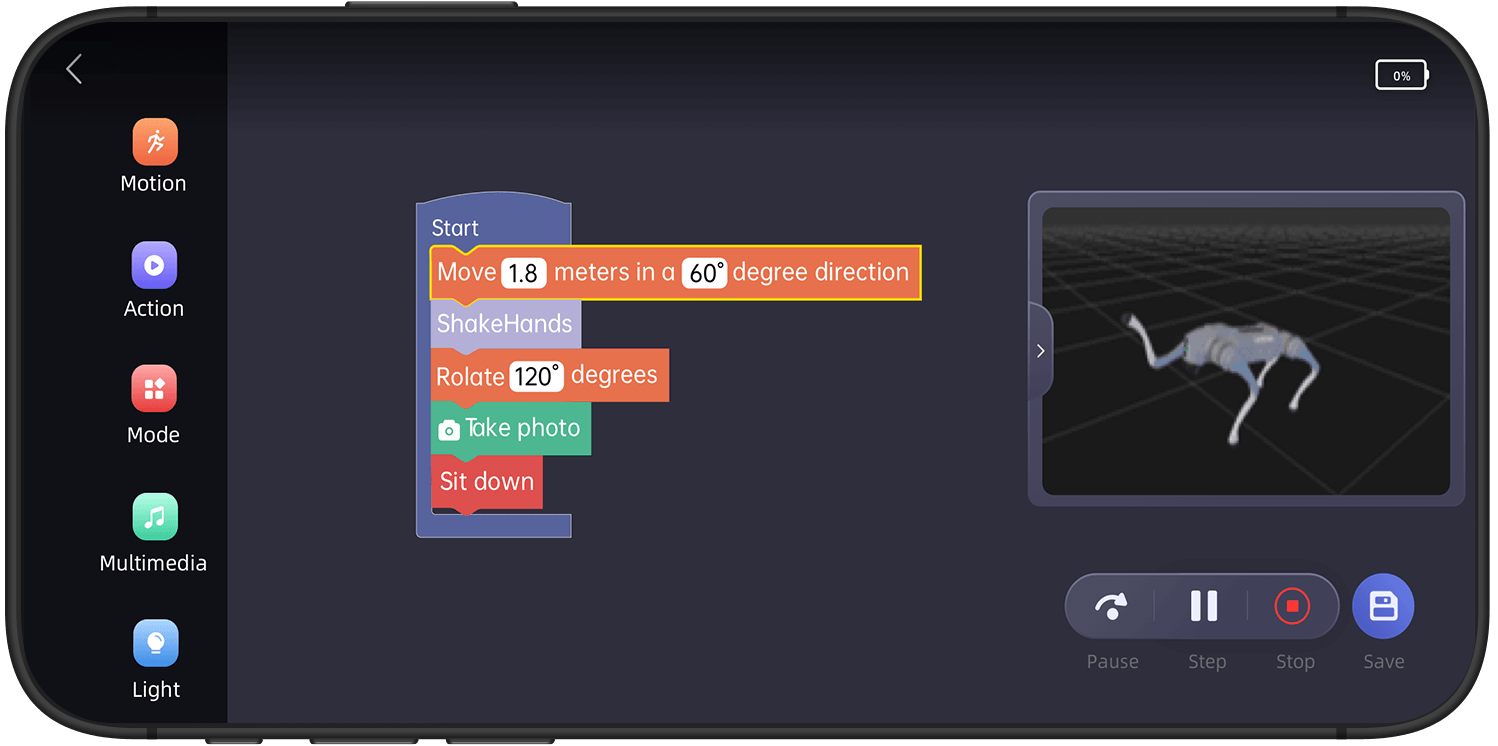Edit the 120° rotation field
1498x746 pixels.
536,377
